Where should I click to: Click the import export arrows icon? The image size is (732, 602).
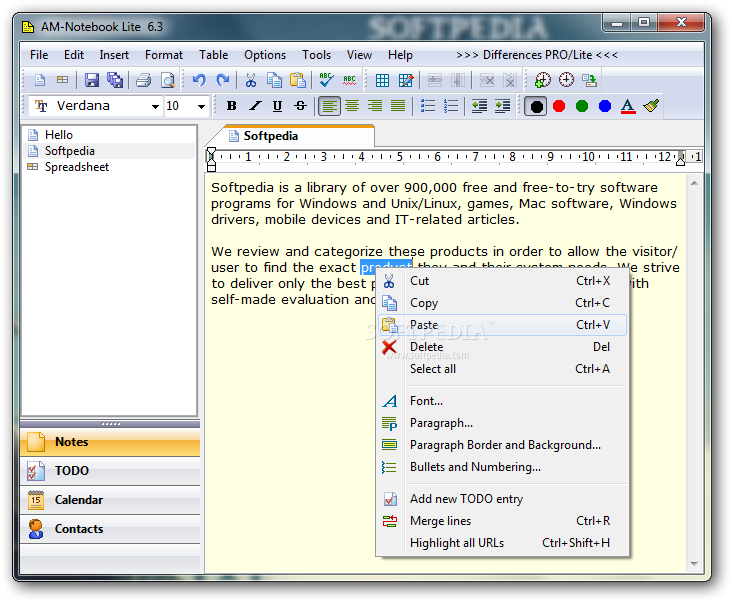(x=589, y=80)
